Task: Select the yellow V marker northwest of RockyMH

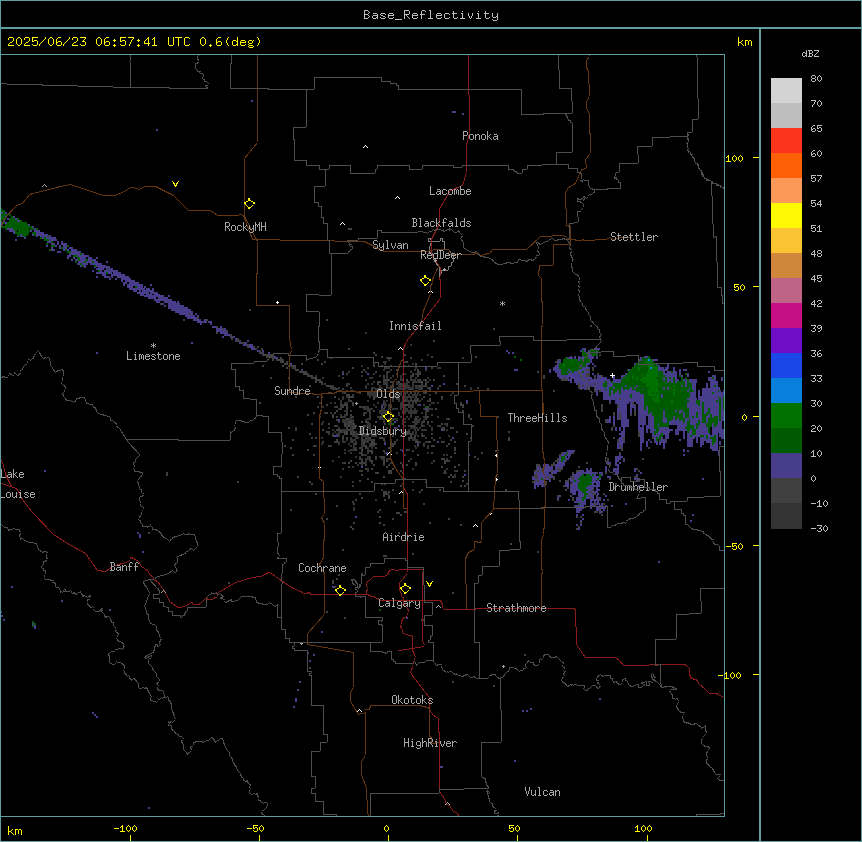Action: (x=175, y=184)
